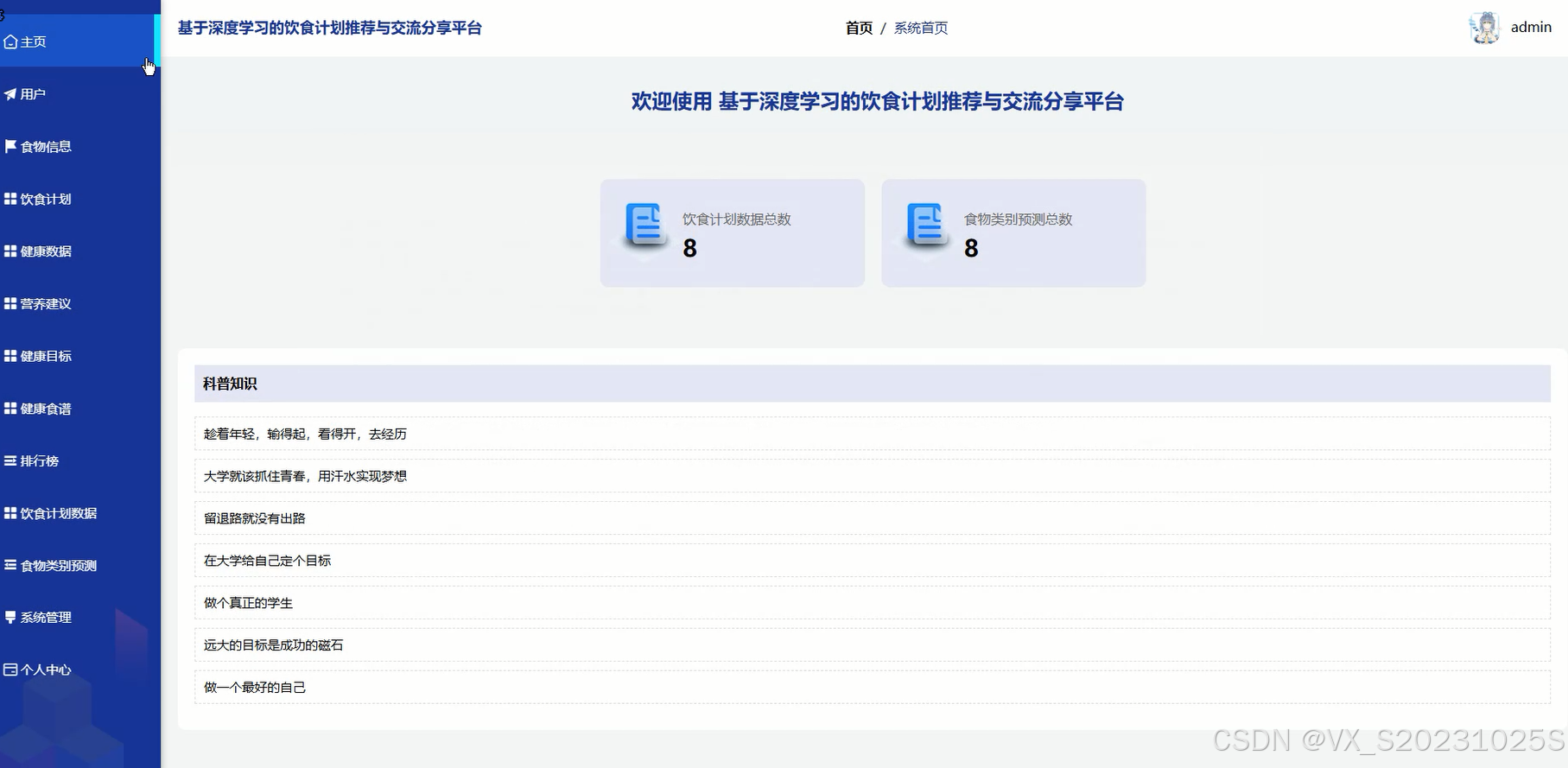Click count 8 under 饮食计划数据总数
This screenshot has height=768, width=1568.
coord(689,249)
